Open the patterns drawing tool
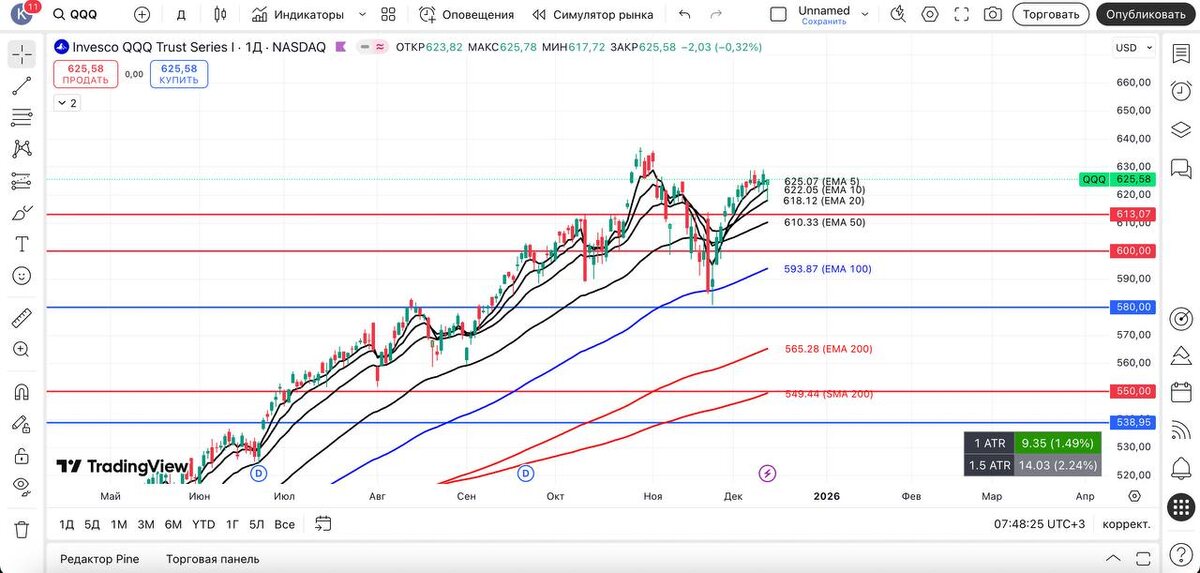 pos(22,149)
